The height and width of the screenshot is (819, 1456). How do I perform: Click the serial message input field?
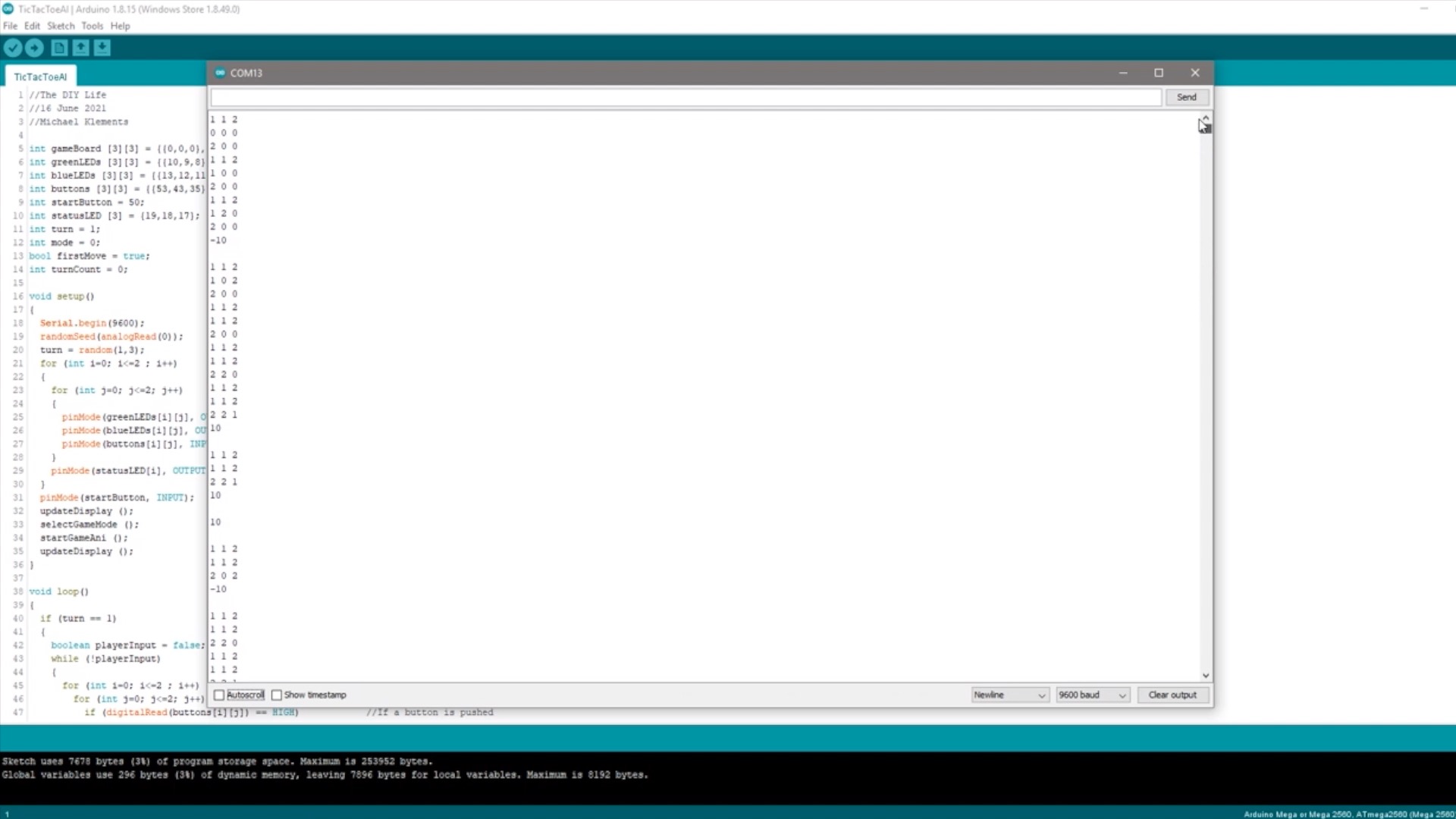(x=686, y=97)
